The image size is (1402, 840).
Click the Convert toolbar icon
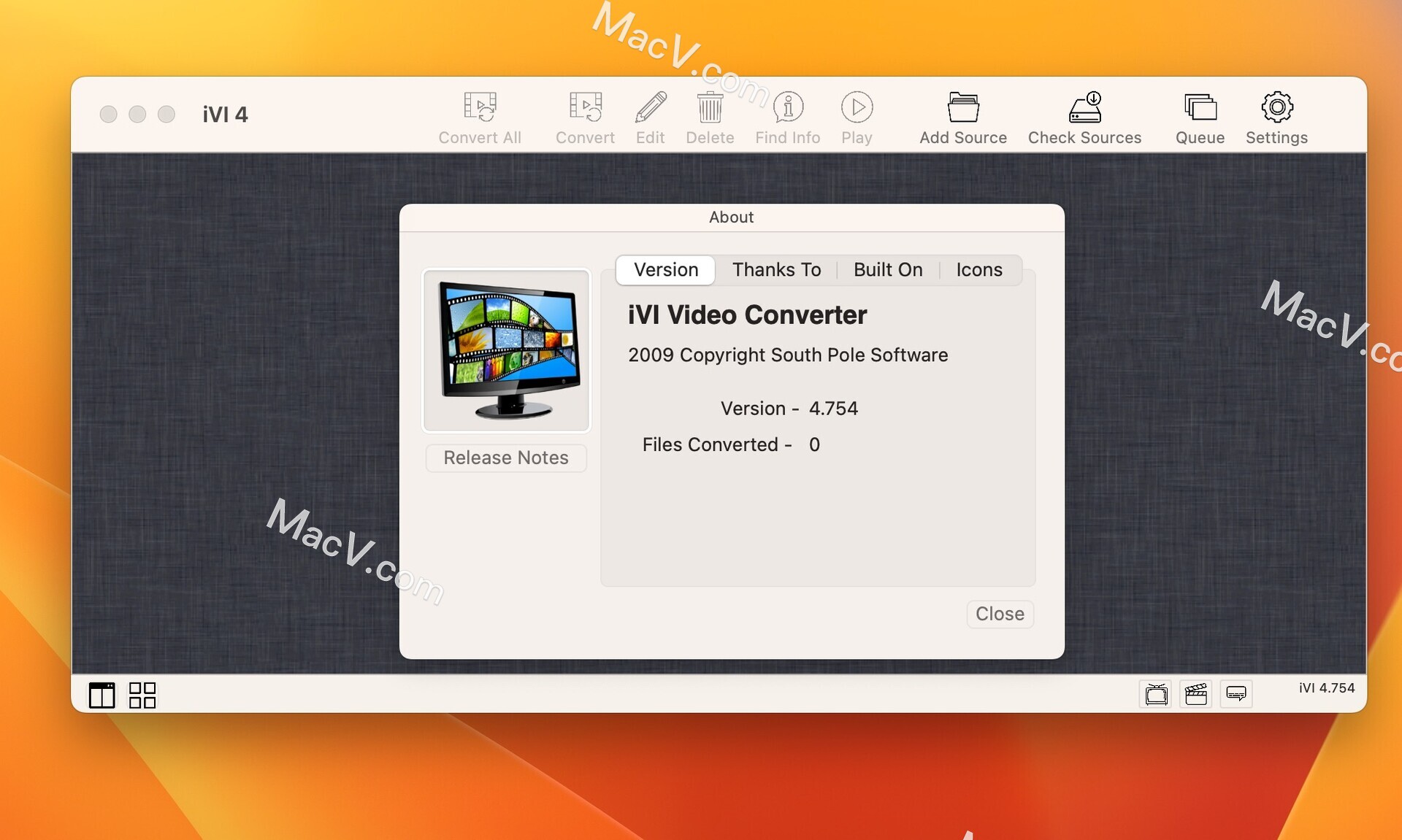point(585,107)
